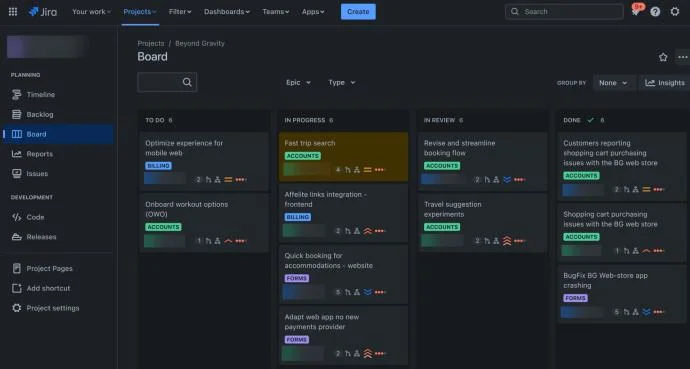Click the project avatar at the top of the sidebar
The height and width of the screenshot is (369, 690).
pyautogui.click(x=46, y=47)
